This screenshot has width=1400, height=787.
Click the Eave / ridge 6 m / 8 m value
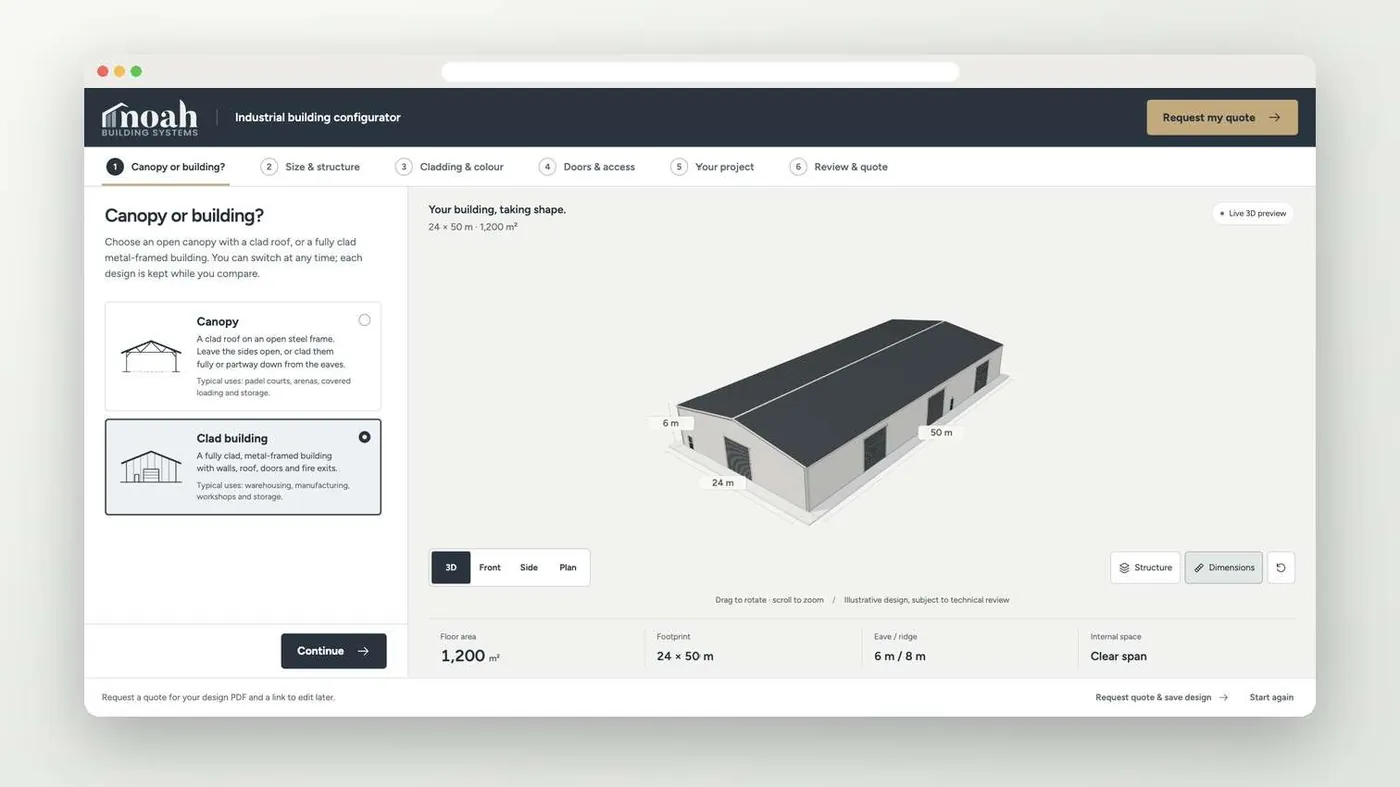900,656
